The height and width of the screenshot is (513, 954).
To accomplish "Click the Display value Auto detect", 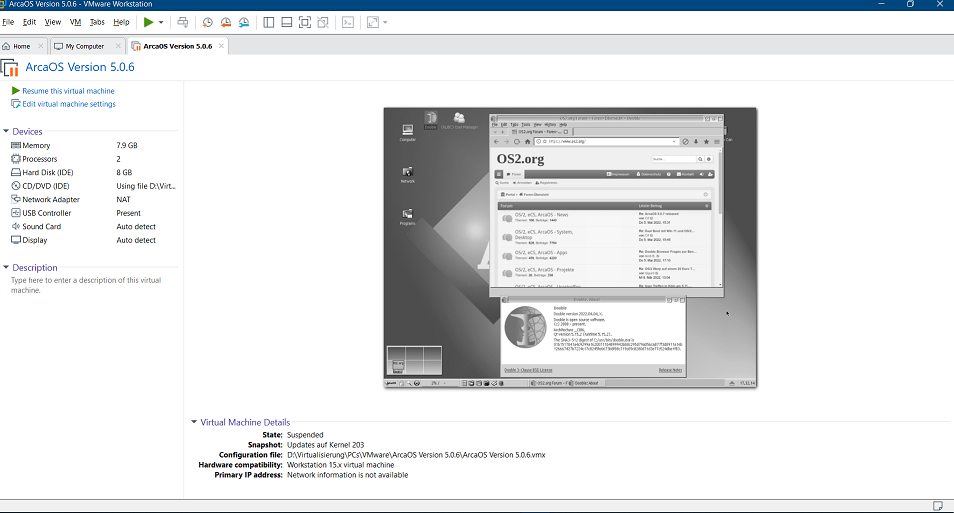I will click(x=136, y=240).
